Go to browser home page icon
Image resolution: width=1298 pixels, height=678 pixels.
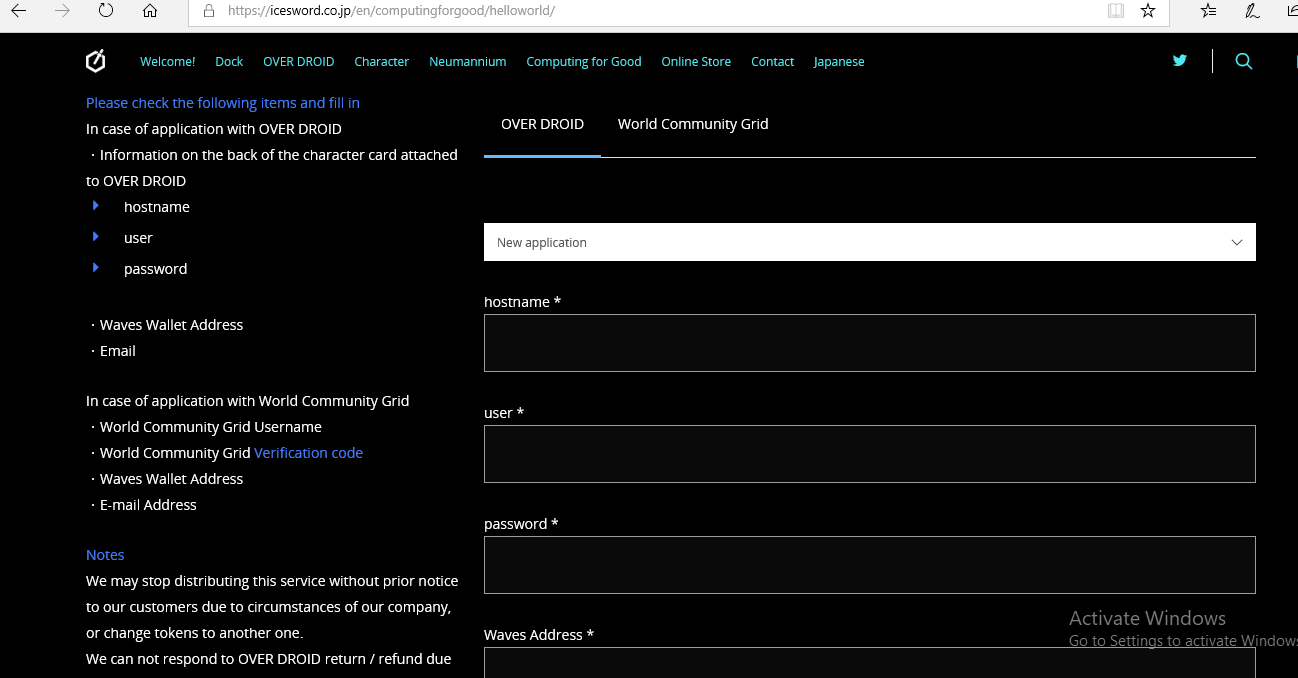pos(150,11)
